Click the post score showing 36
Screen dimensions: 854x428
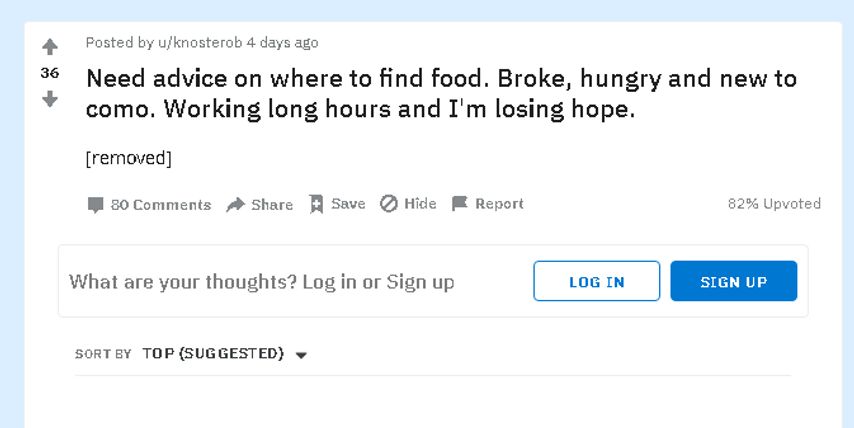49,73
